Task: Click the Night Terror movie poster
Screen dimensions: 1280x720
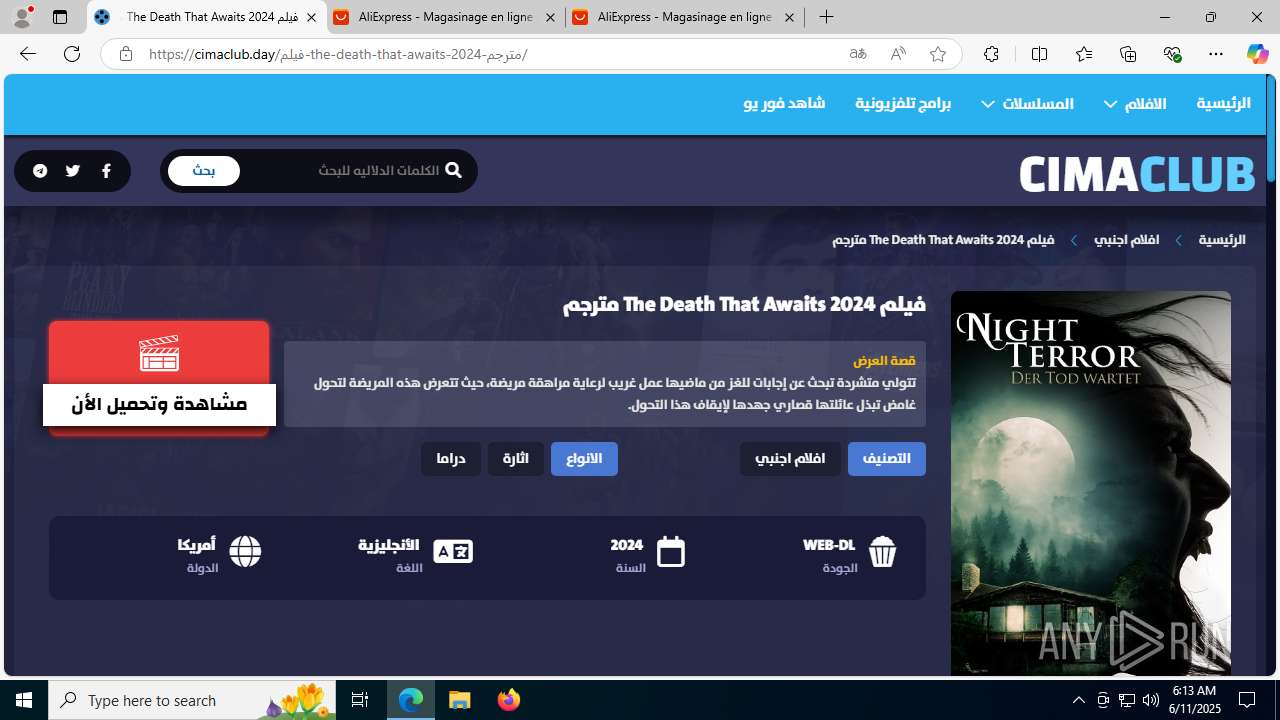Action: 1091,483
